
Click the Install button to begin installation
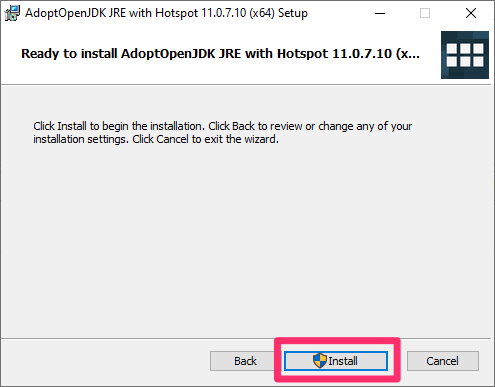(336, 361)
